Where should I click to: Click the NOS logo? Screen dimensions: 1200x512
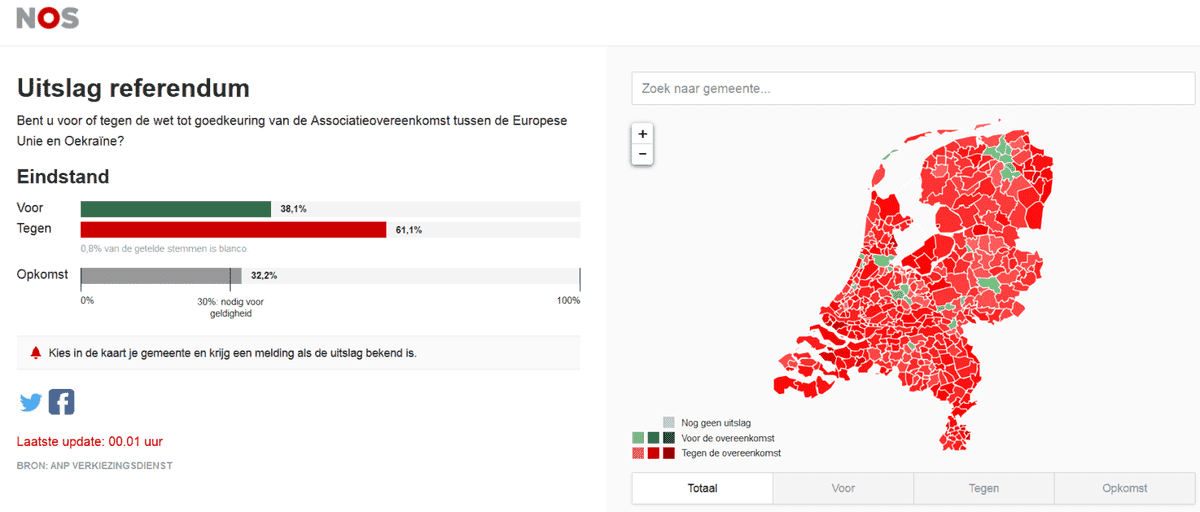(x=47, y=18)
